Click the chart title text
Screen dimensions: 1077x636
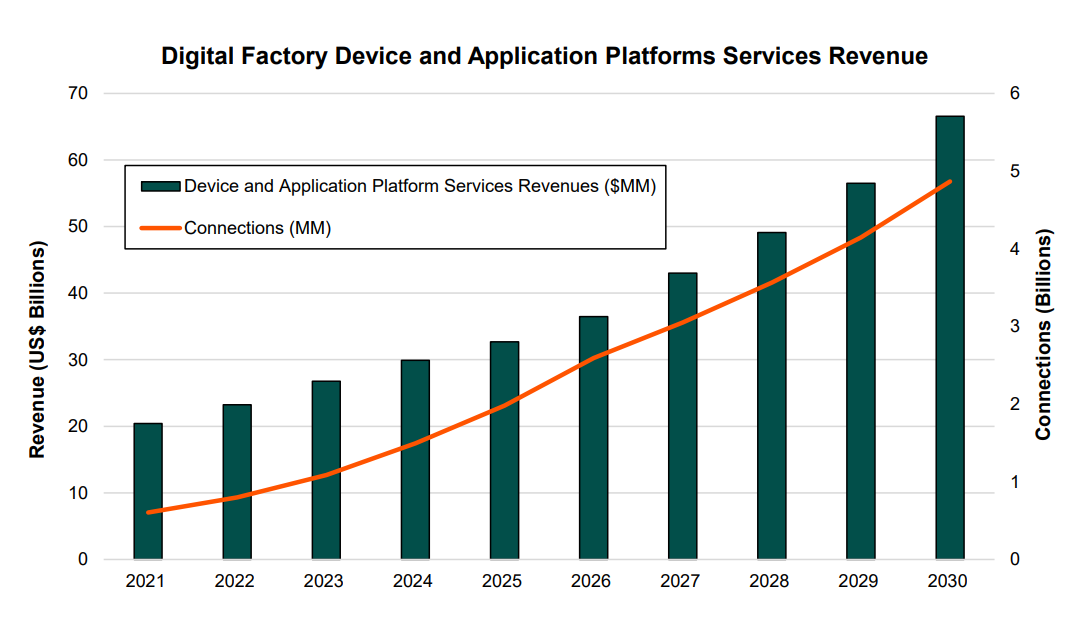click(x=544, y=57)
